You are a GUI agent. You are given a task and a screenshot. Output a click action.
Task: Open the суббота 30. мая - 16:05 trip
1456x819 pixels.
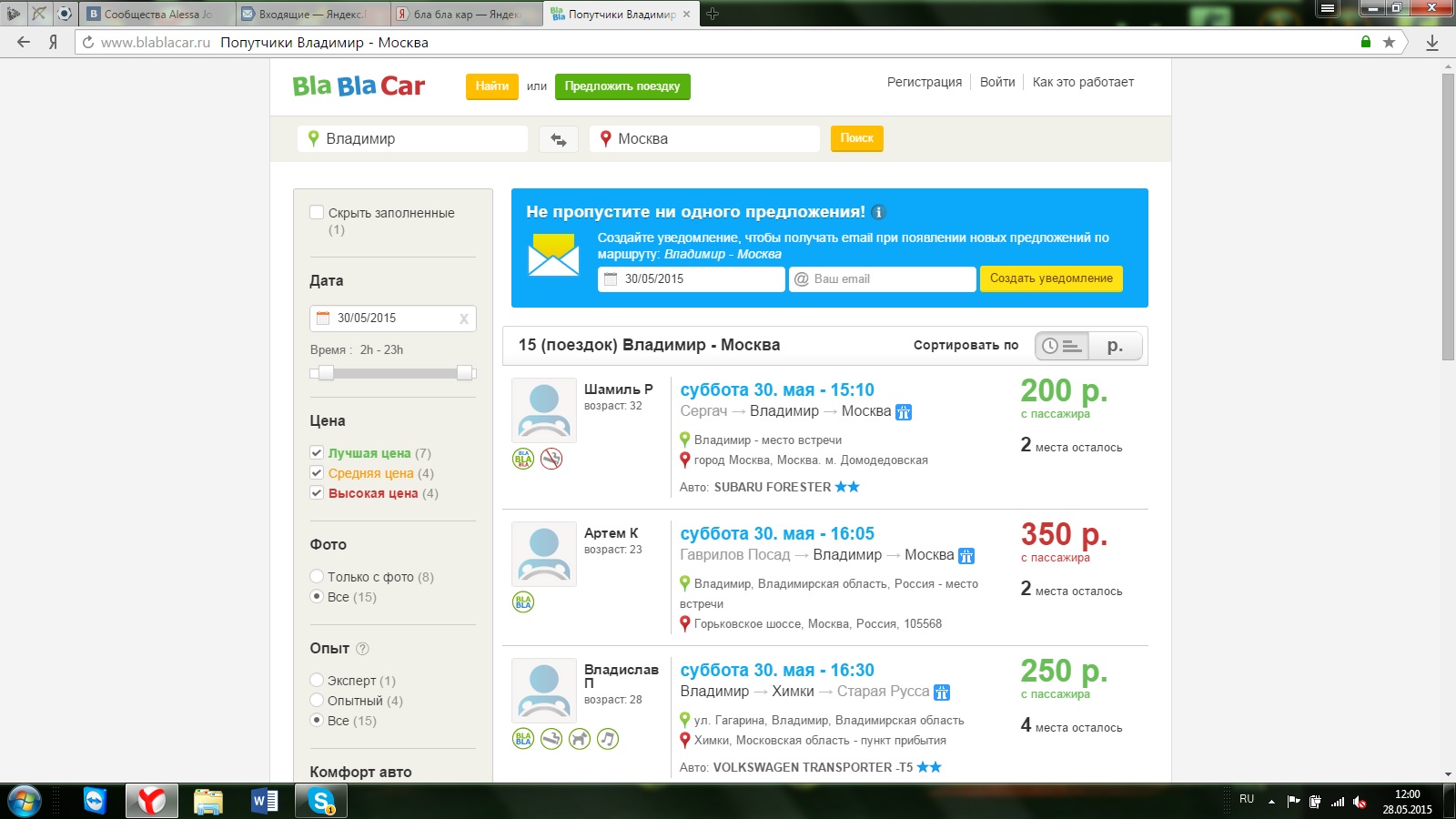tap(777, 533)
